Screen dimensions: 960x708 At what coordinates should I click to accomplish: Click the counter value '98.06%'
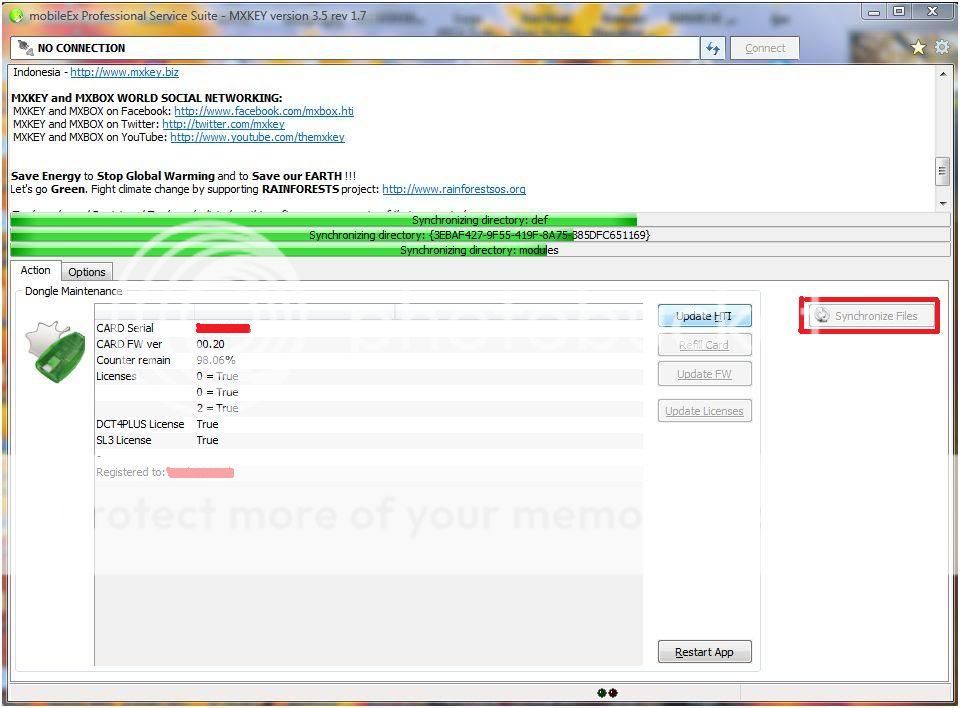(x=216, y=360)
